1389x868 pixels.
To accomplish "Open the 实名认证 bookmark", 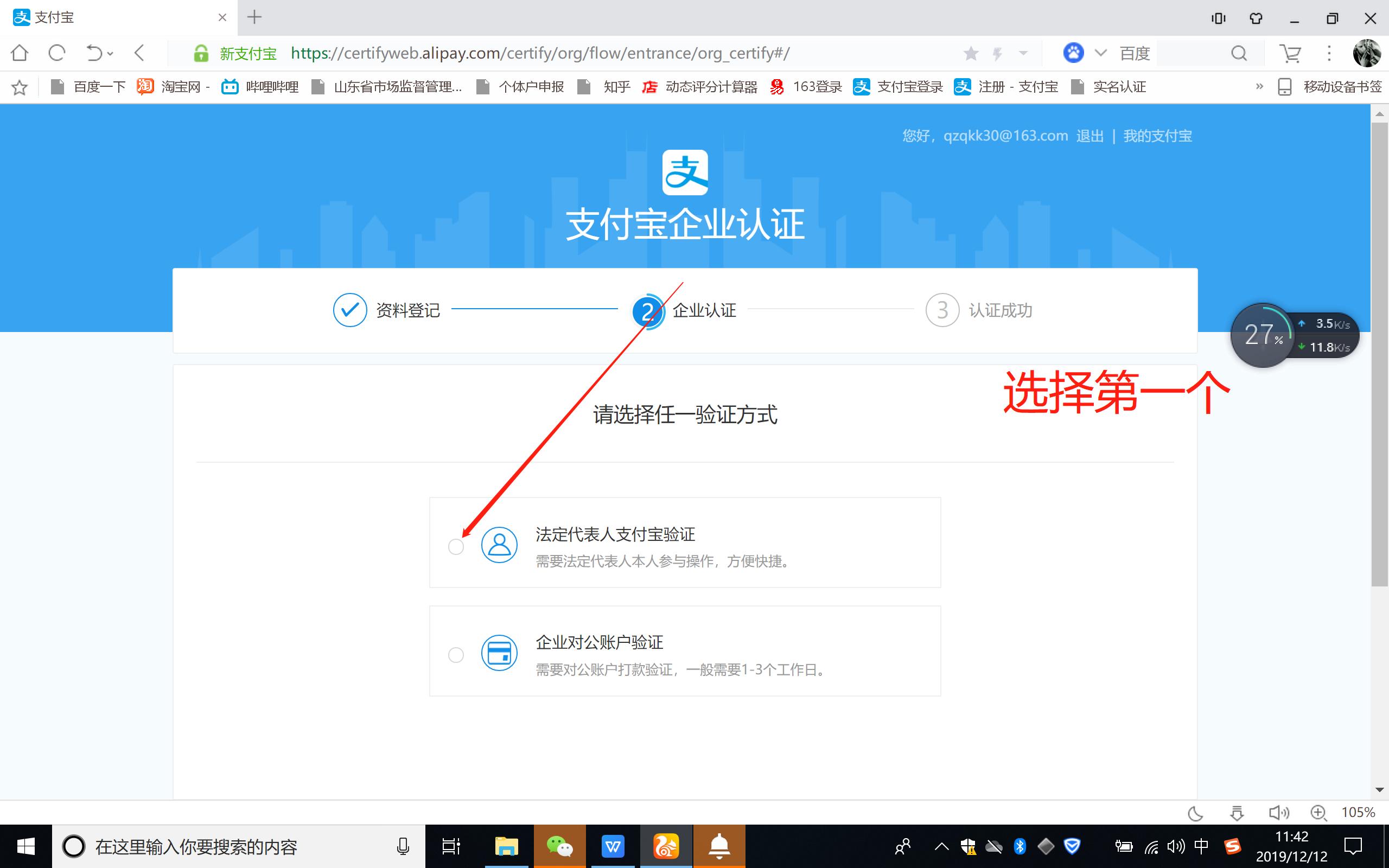I will [x=1108, y=87].
